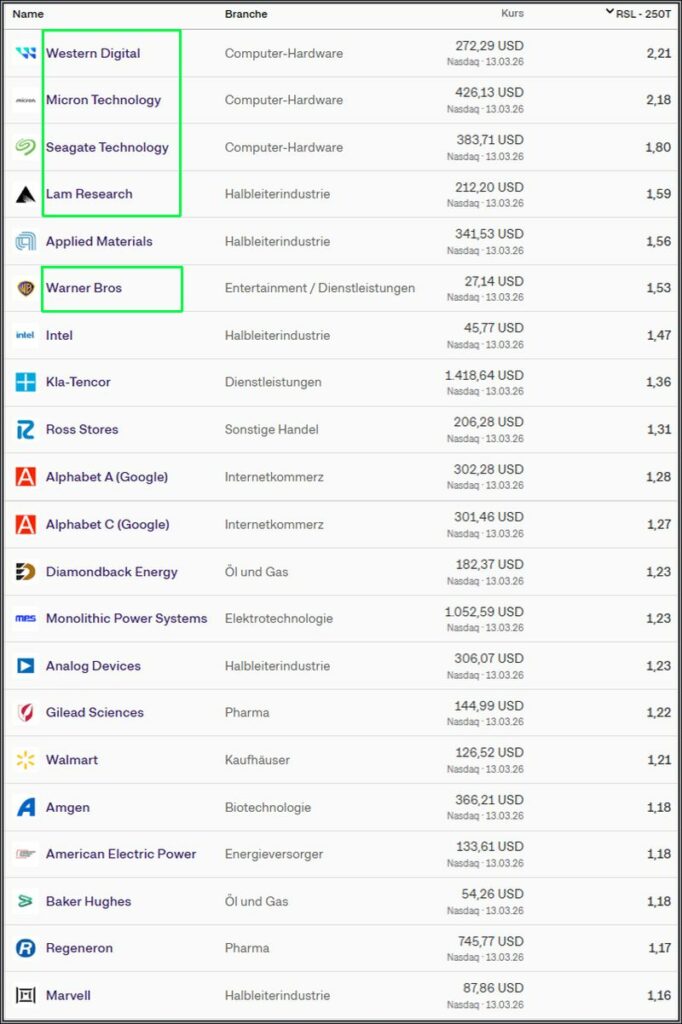Screen dimensions: 682x1024
Task: Click the Intel logo icon
Action: tap(26, 335)
